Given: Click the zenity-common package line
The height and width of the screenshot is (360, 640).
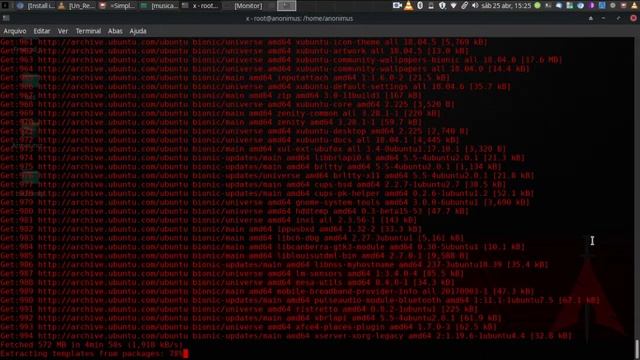Looking at the screenshot, I should coord(220,113).
